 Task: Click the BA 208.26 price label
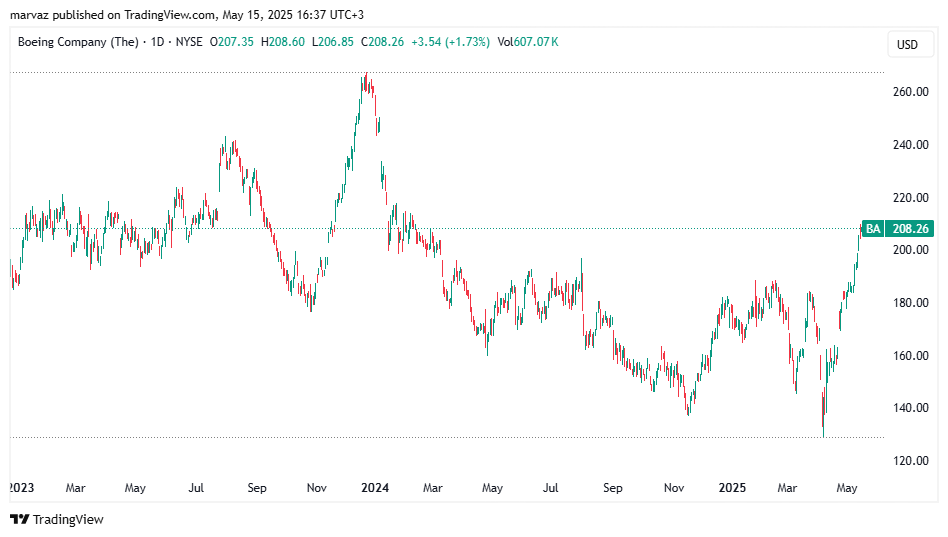coord(898,229)
